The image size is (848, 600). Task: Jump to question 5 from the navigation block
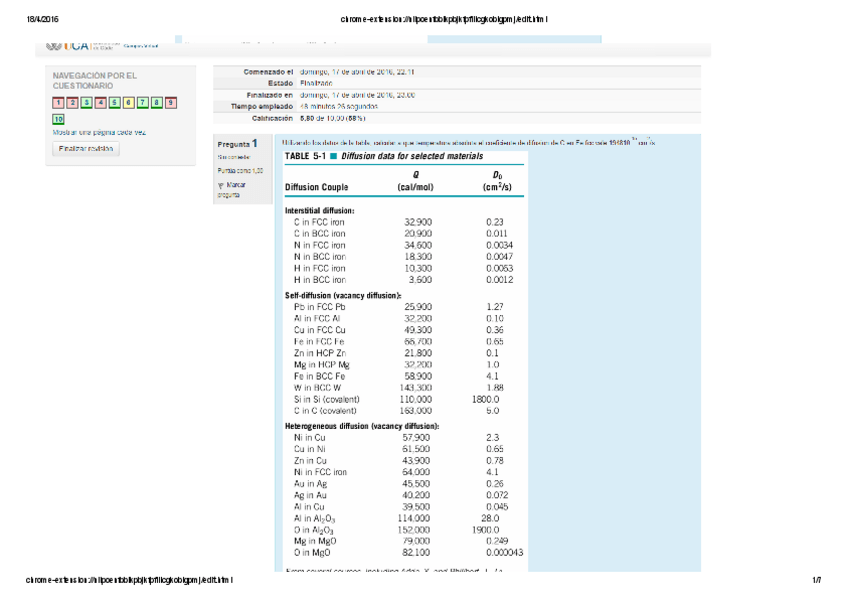coord(114,103)
